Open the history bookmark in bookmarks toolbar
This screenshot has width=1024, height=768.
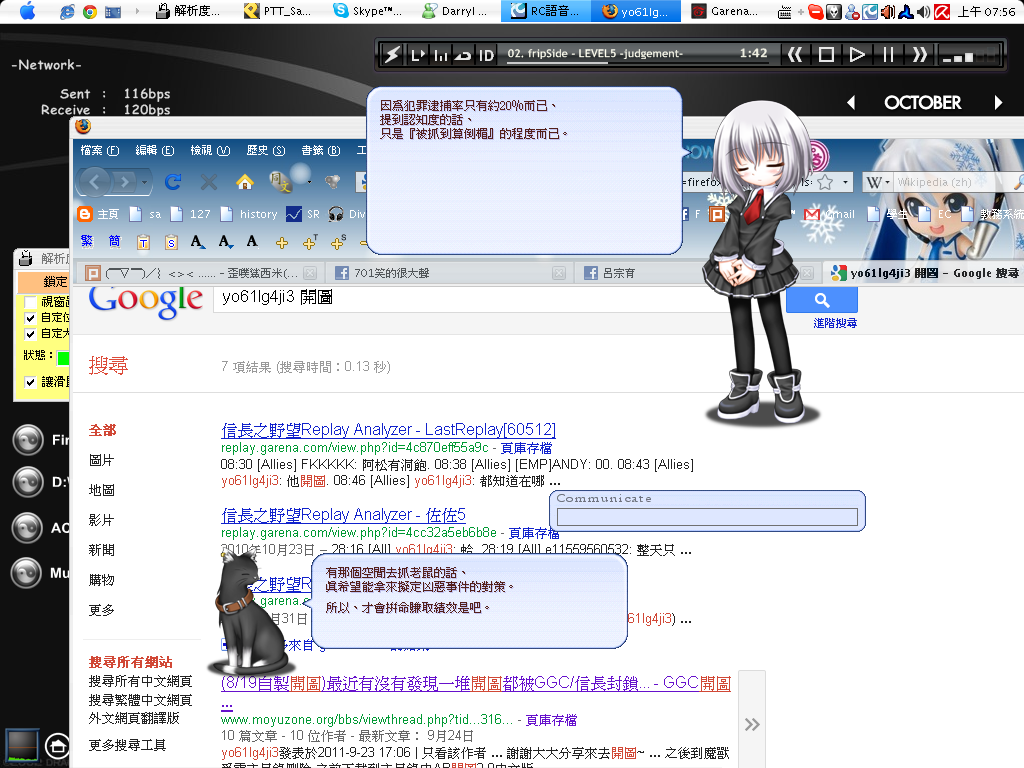(249, 214)
